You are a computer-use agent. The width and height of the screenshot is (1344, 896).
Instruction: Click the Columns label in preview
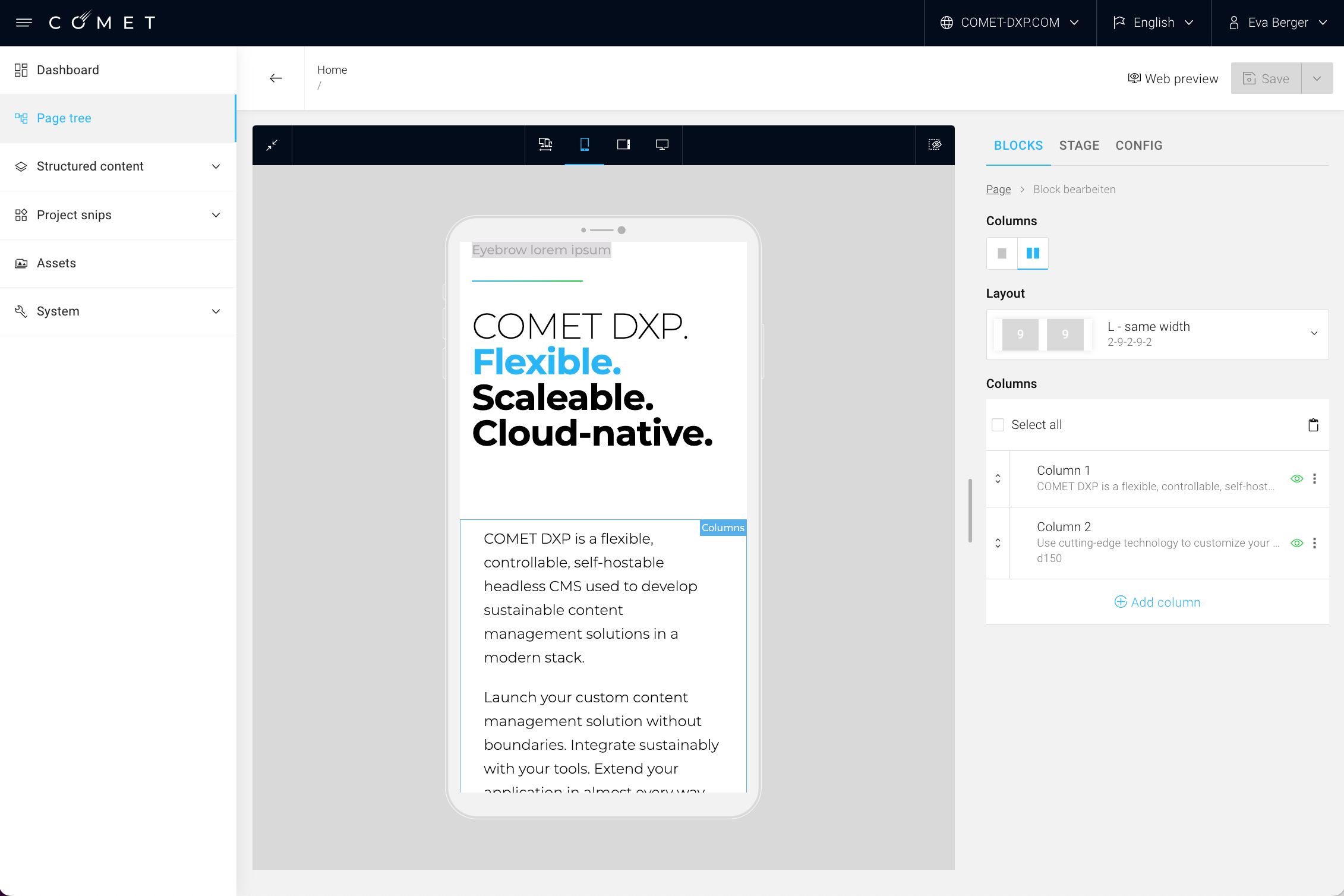tap(723, 528)
